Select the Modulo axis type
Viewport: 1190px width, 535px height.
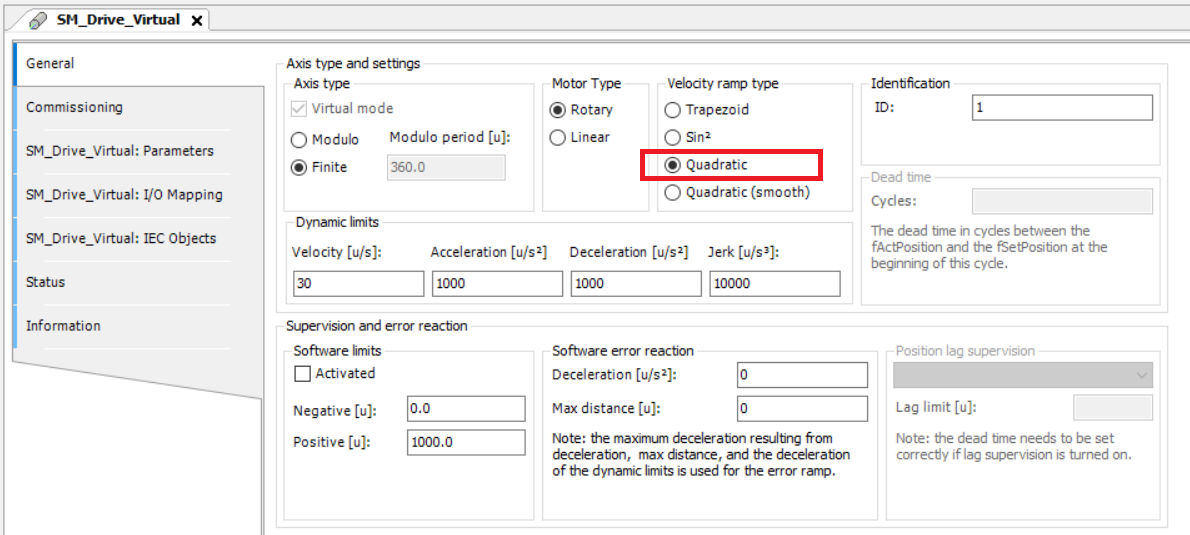tap(299, 140)
